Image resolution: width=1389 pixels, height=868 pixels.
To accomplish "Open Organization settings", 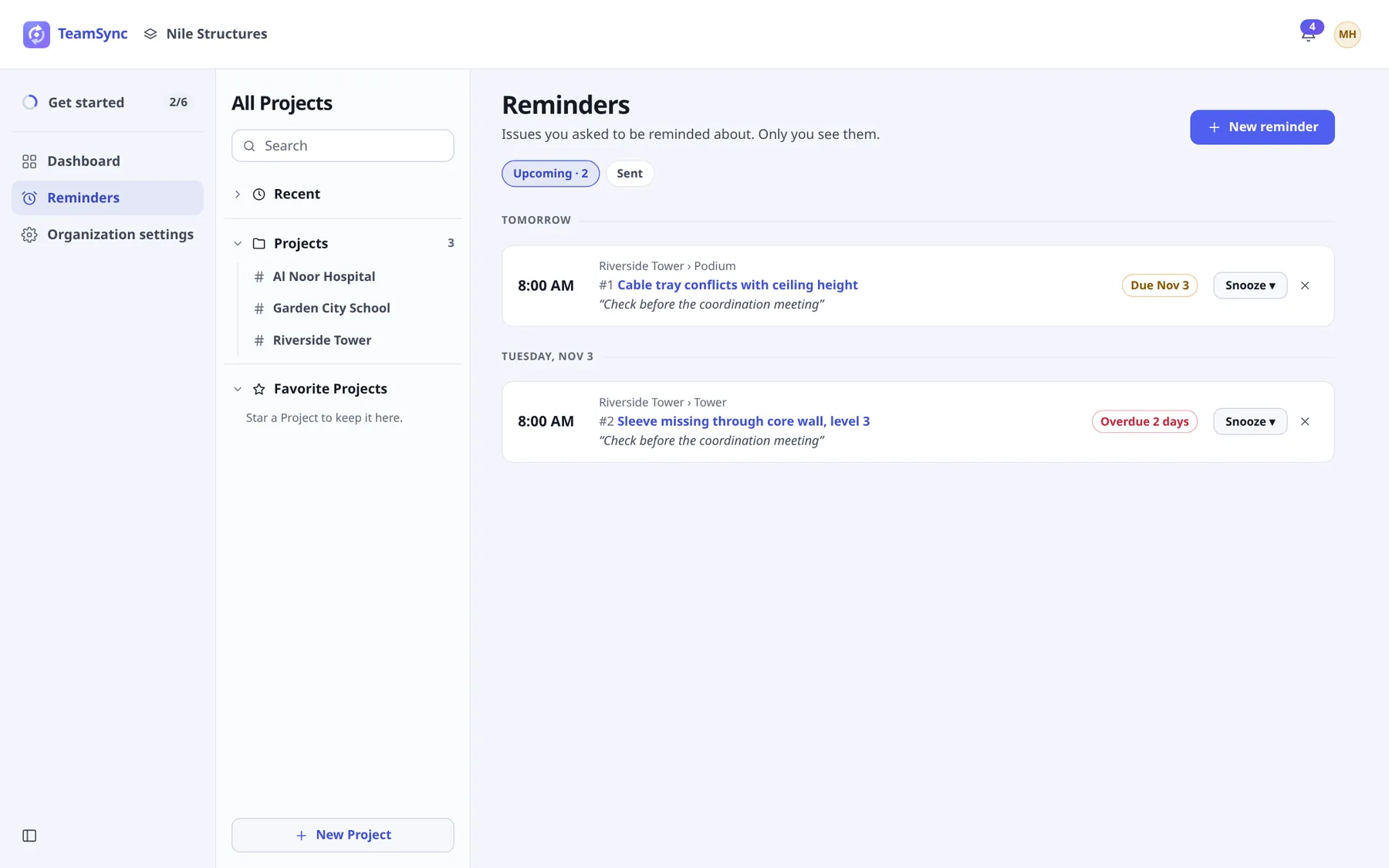I will [x=107, y=235].
